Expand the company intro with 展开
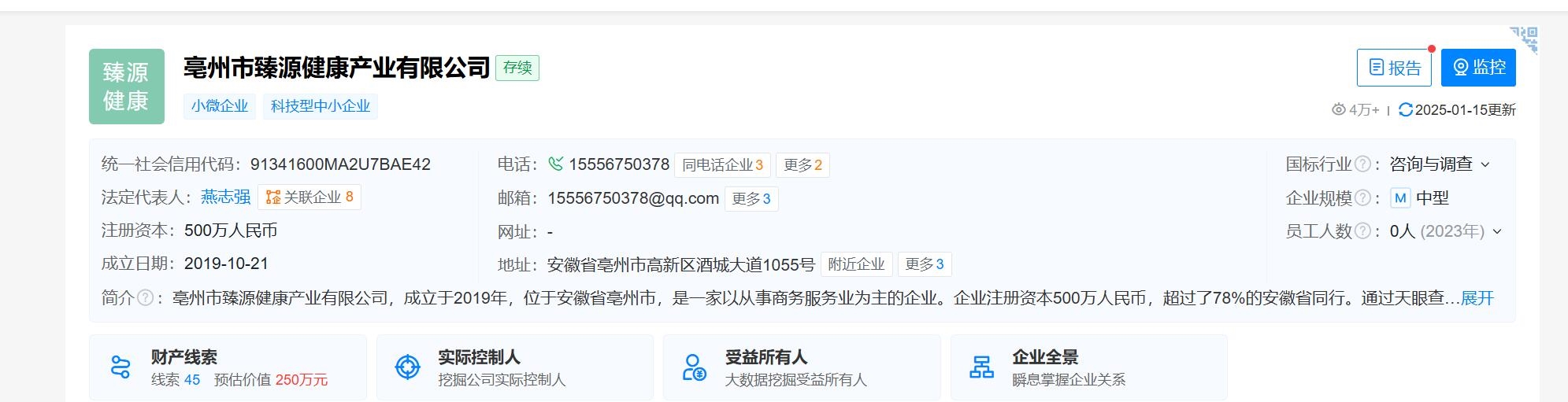 click(x=1477, y=298)
